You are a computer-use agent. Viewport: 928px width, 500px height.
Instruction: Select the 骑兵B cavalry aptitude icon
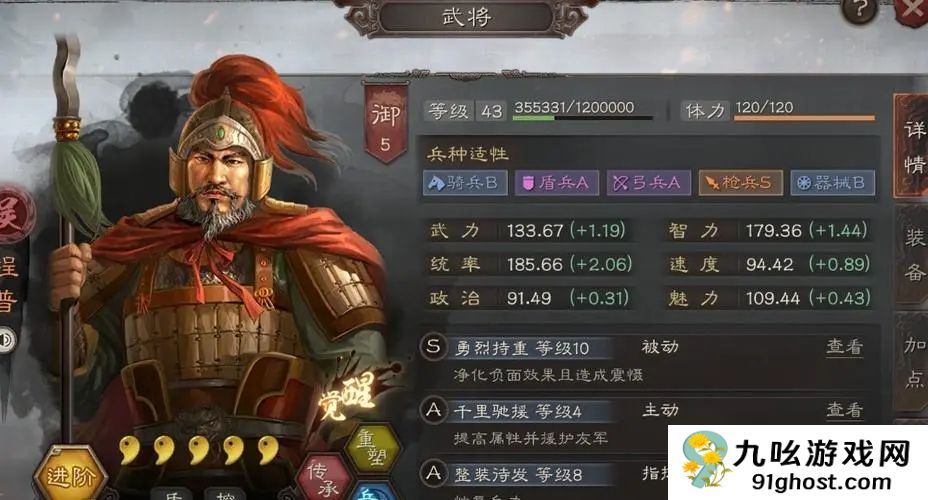coord(465,183)
